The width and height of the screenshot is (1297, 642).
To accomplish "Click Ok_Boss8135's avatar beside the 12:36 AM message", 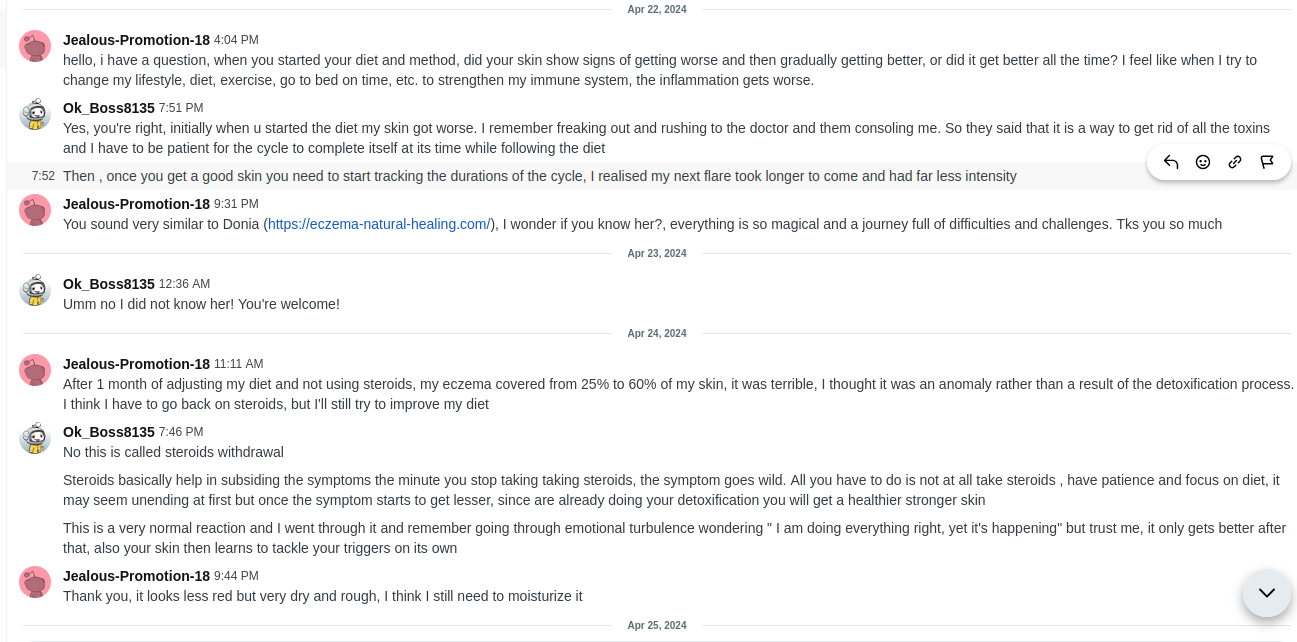I will coord(35,290).
